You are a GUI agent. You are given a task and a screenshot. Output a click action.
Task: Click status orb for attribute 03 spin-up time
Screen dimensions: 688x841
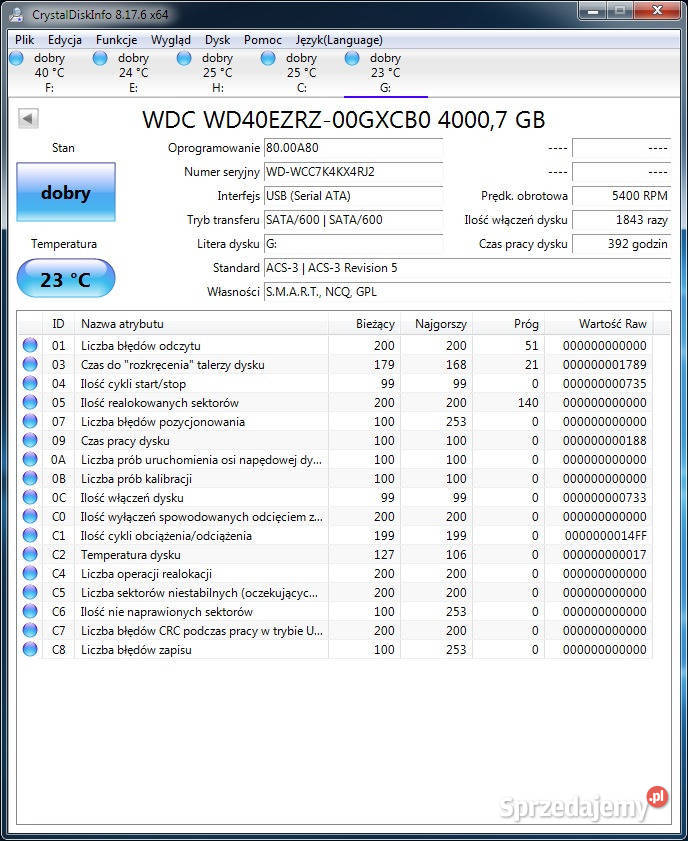pos(30,364)
